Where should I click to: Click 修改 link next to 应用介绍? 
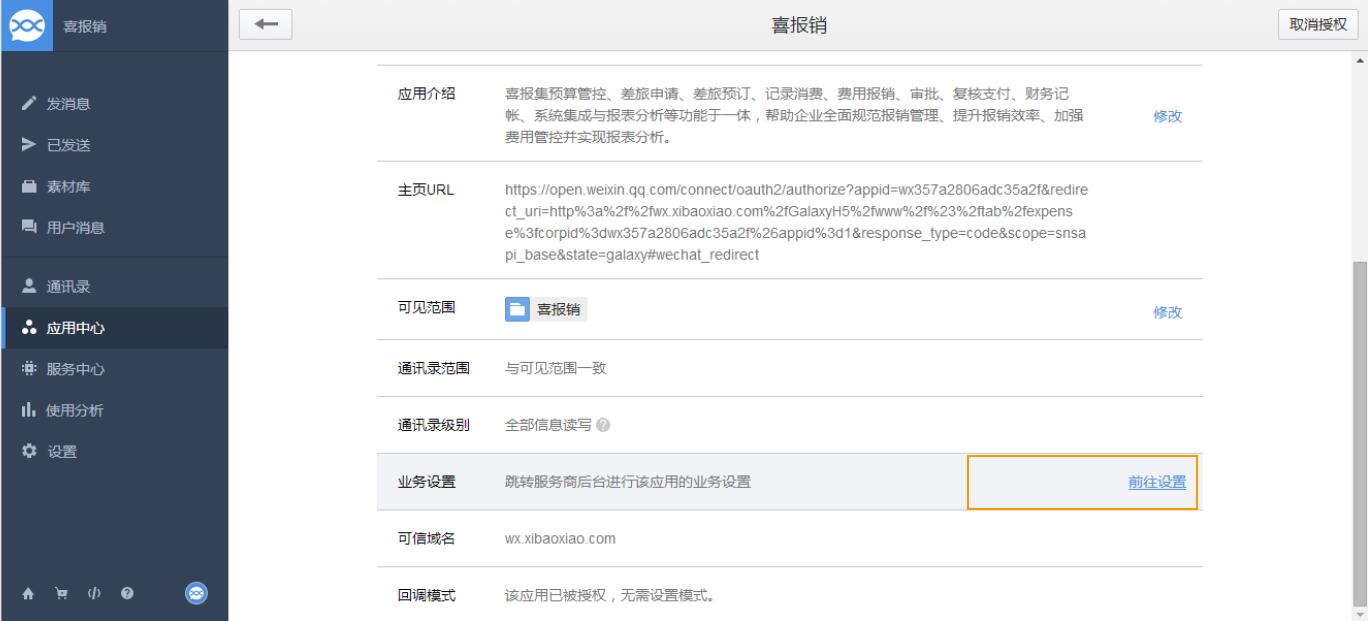[x=1167, y=116]
